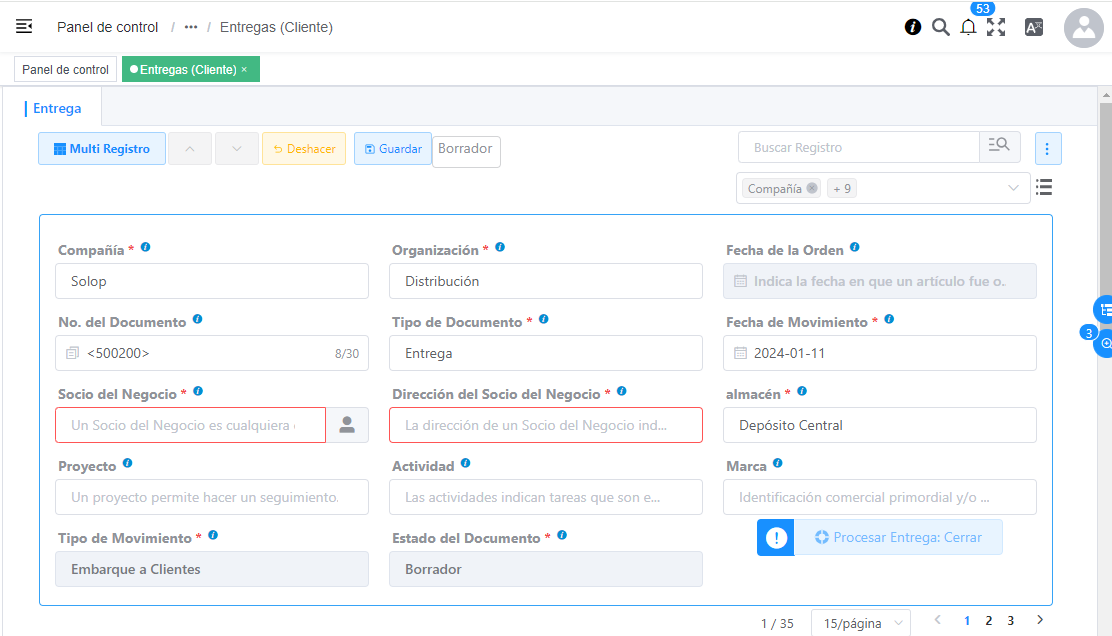
Task: Open the 15/página page size dropdown
Action: 860,623
